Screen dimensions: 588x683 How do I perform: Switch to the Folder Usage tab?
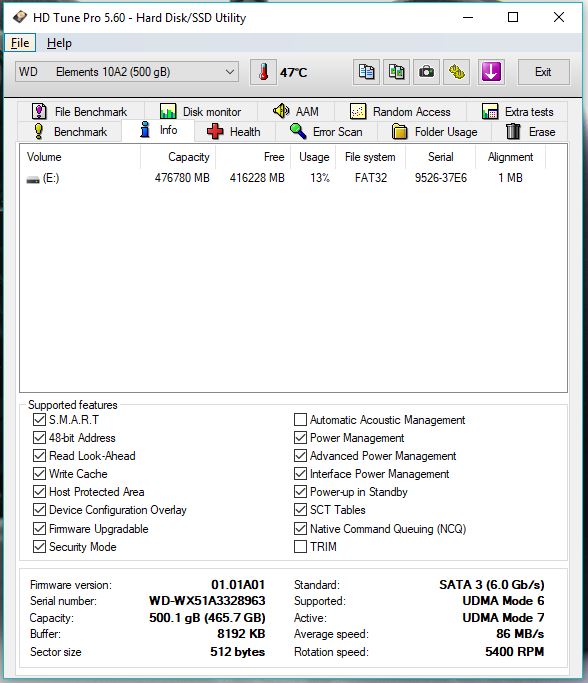click(435, 132)
